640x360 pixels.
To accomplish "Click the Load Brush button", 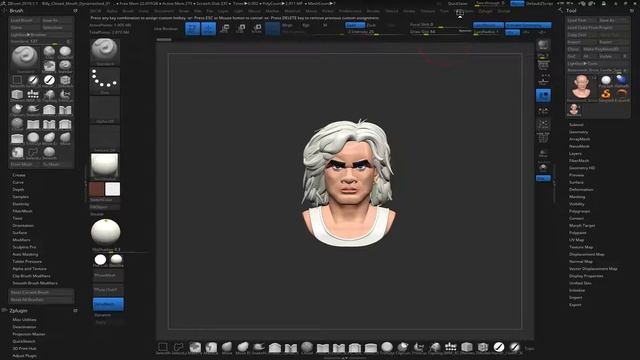I will [x=24, y=20].
